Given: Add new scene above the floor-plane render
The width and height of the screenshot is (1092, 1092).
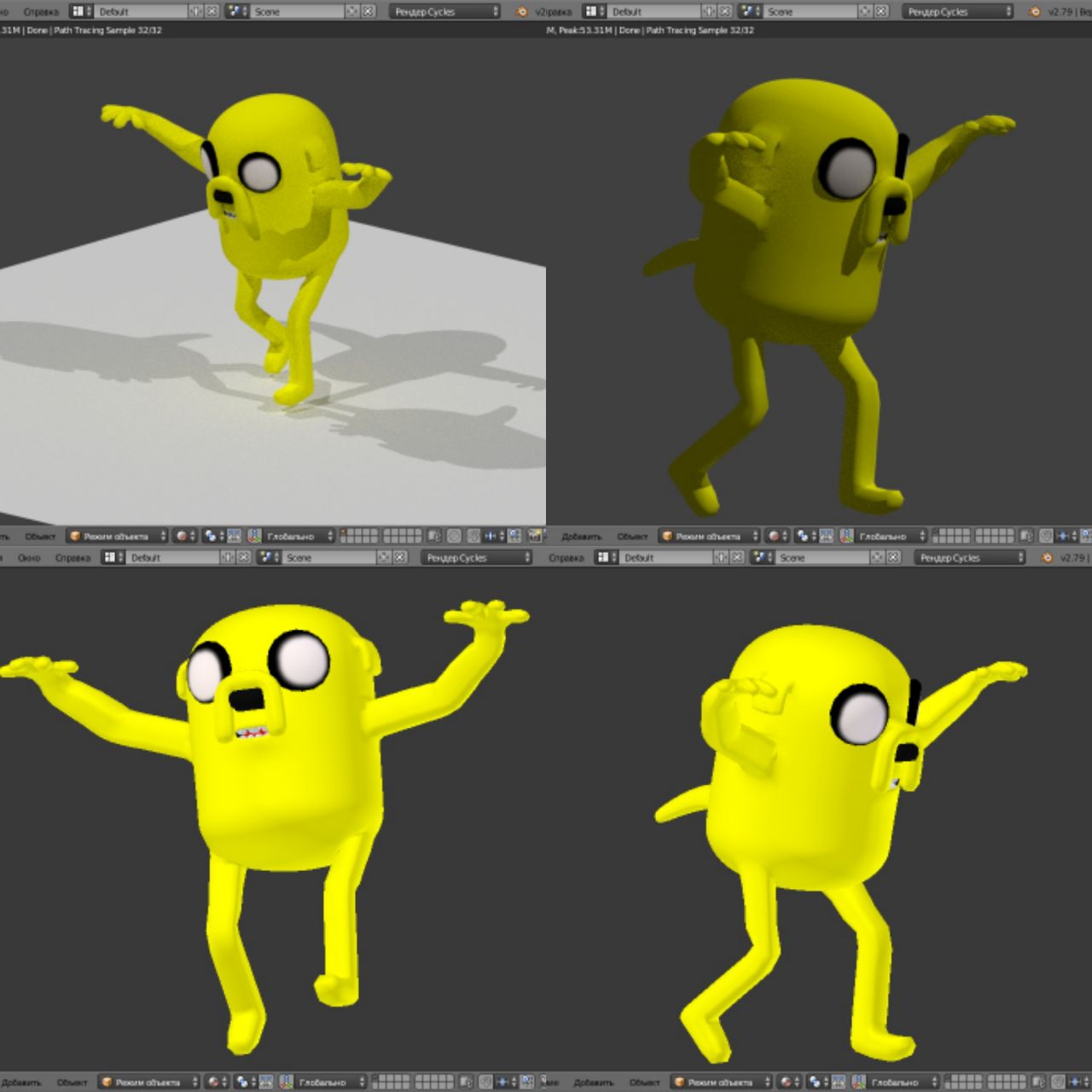Looking at the screenshot, I should [352, 12].
